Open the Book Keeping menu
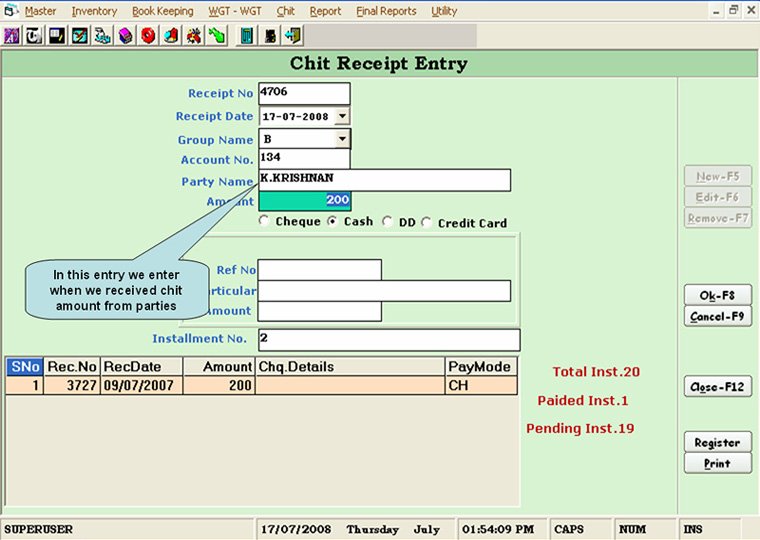The image size is (760, 540). [162, 11]
